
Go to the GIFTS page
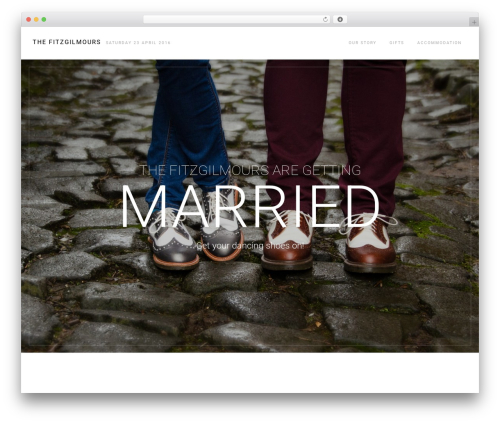397,43
